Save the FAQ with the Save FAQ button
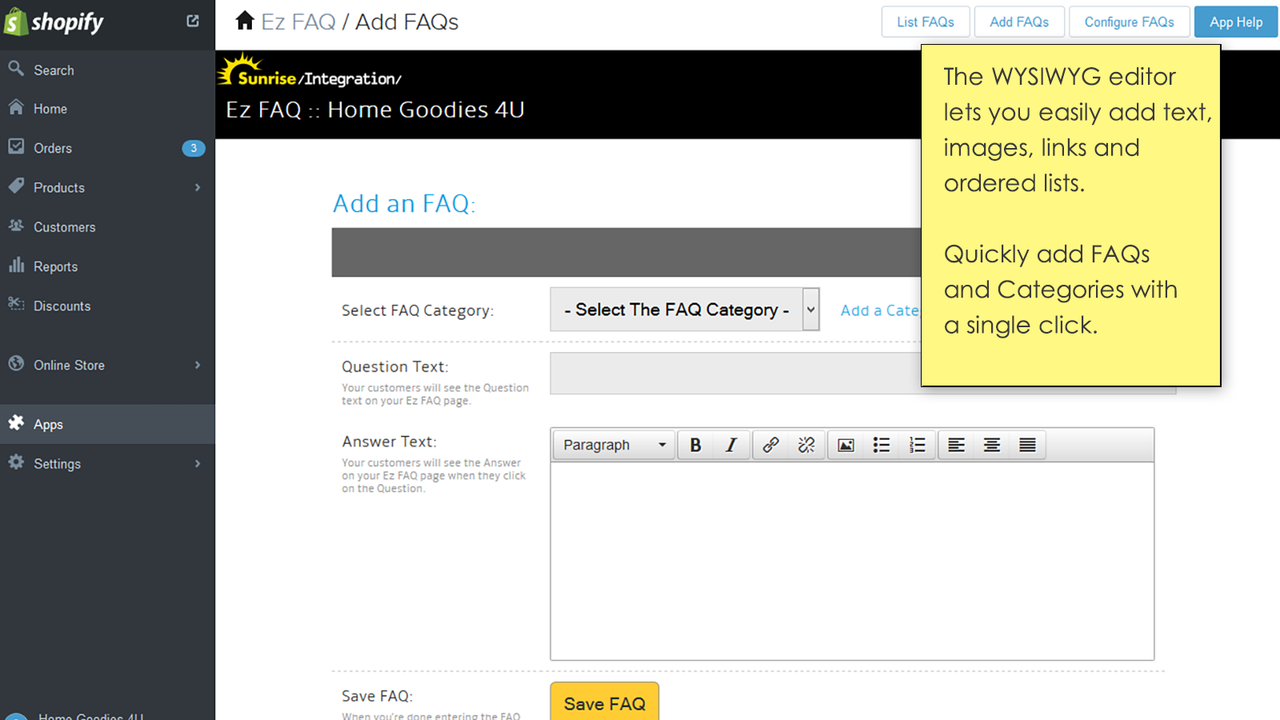 [x=604, y=703]
